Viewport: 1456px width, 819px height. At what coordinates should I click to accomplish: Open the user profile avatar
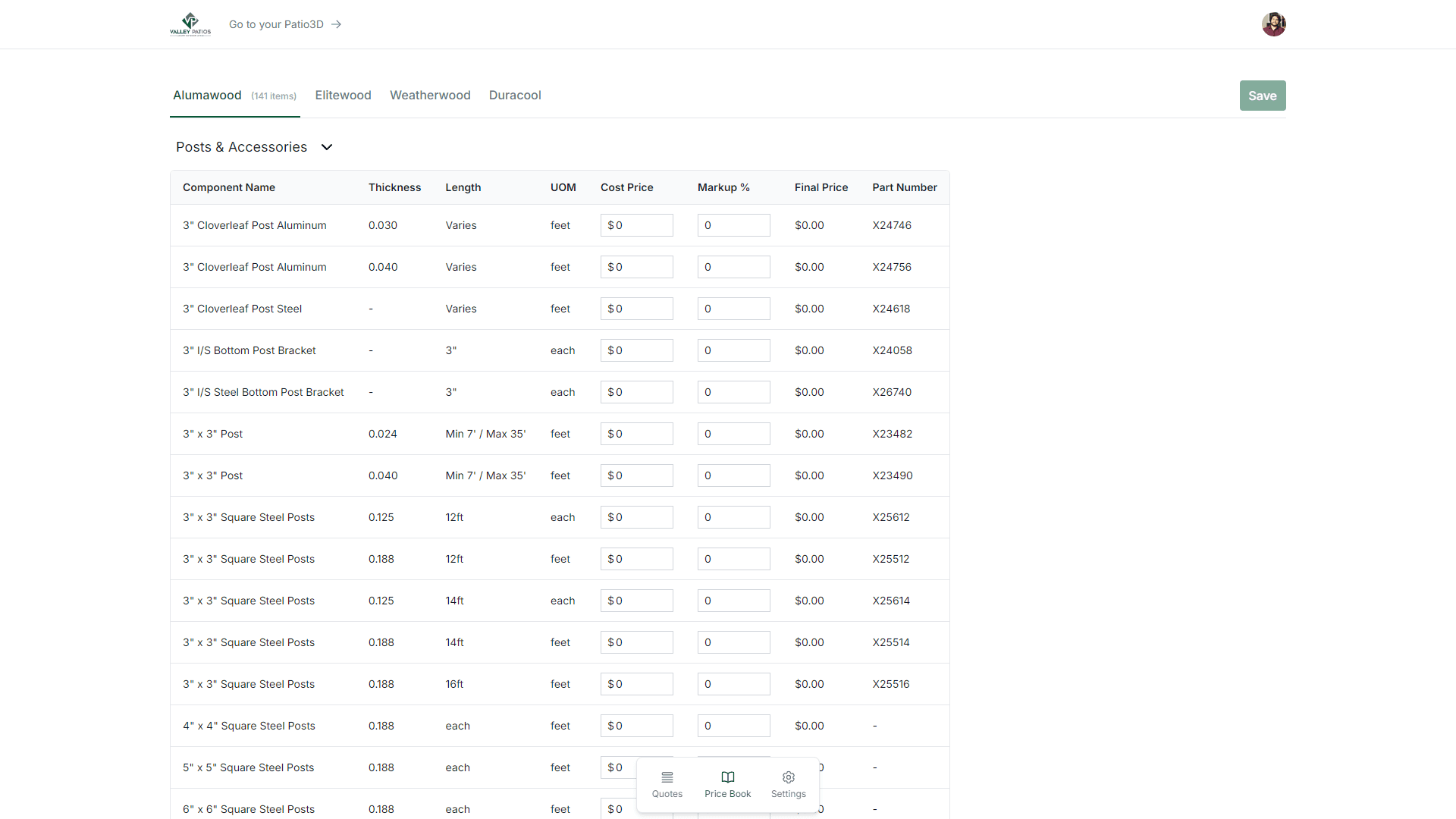1273,24
